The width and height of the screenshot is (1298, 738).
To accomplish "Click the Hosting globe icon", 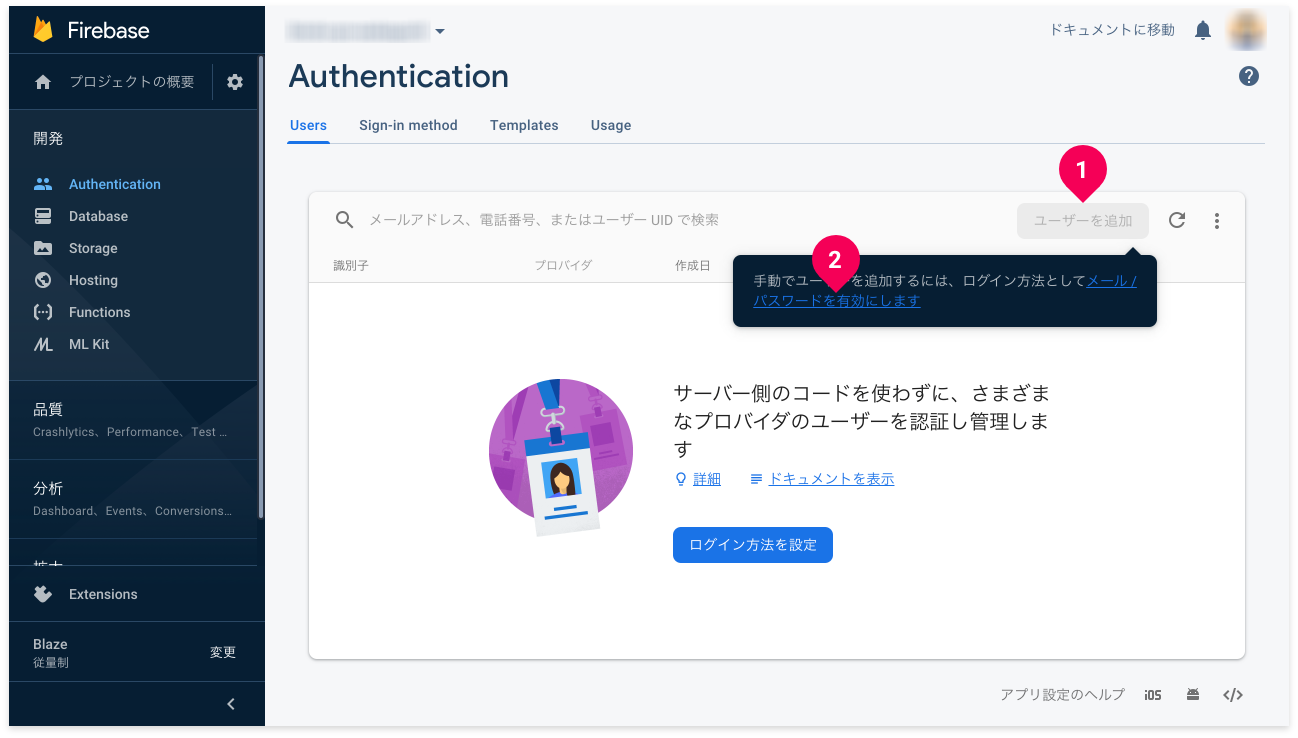I will 43,280.
